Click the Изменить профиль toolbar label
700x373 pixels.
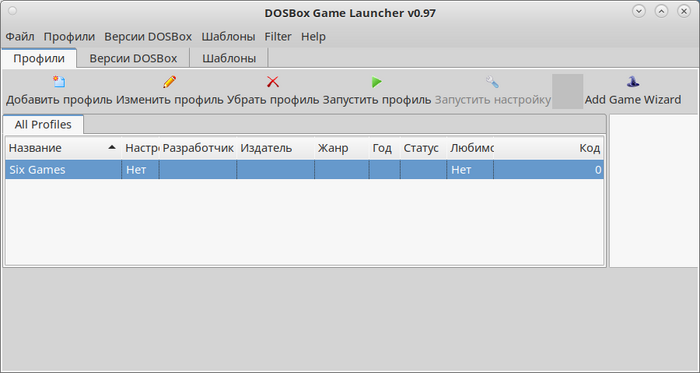click(x=170, y=99)
